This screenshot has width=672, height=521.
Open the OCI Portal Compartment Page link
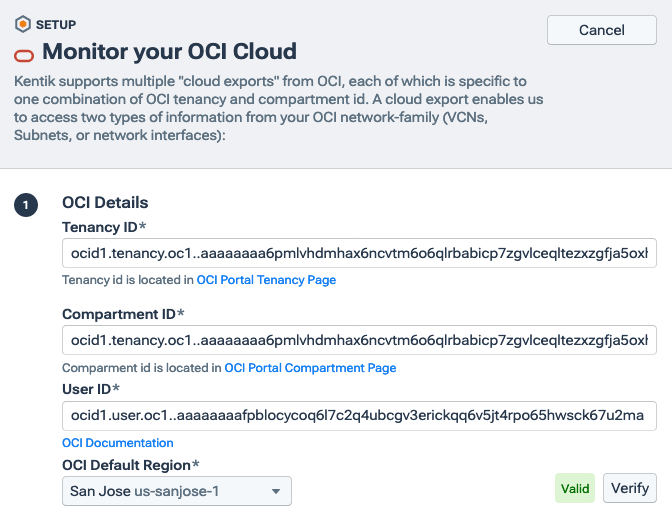(310, 368)
